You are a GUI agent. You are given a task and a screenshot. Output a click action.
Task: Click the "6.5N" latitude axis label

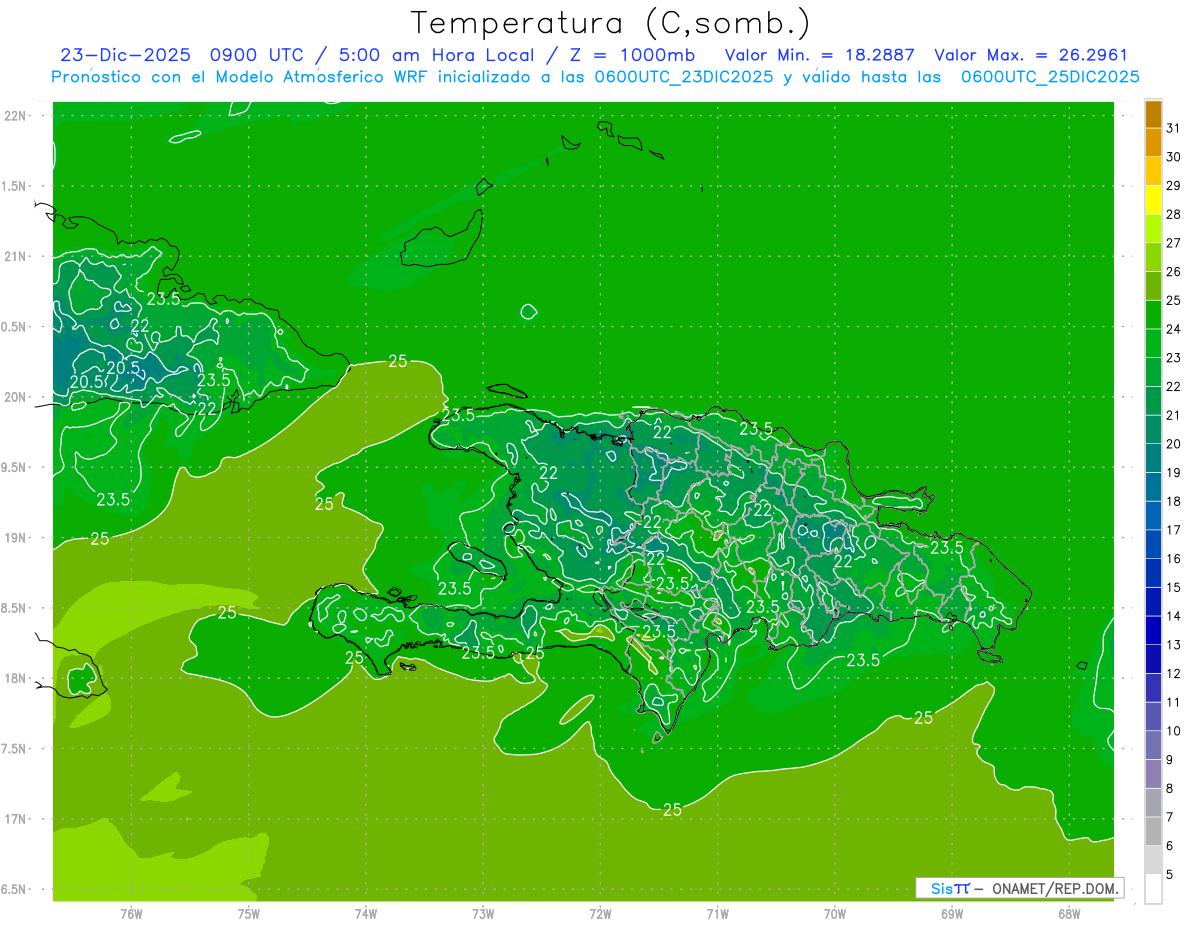[15, 889]
